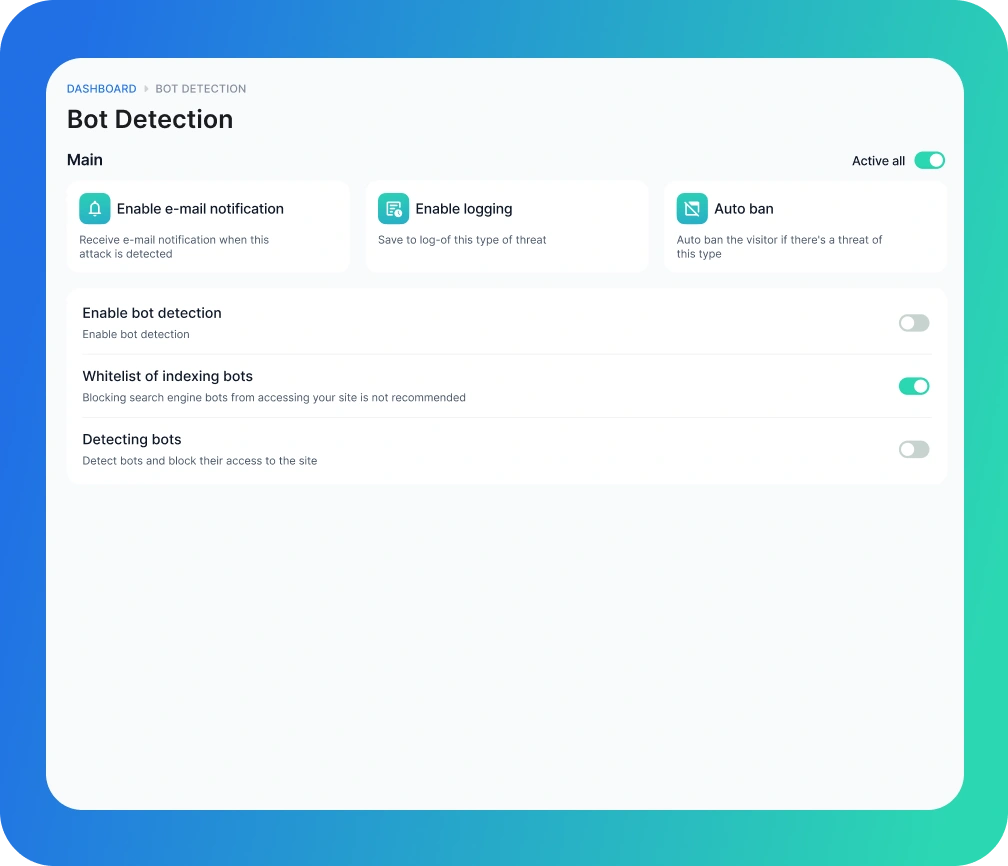Select the Enable logging document icon
The image size is (1008, 866).
coord(392,208)
